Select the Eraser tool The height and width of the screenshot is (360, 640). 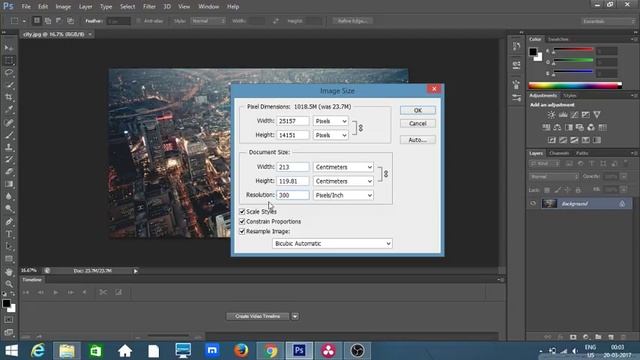(9, 172)
